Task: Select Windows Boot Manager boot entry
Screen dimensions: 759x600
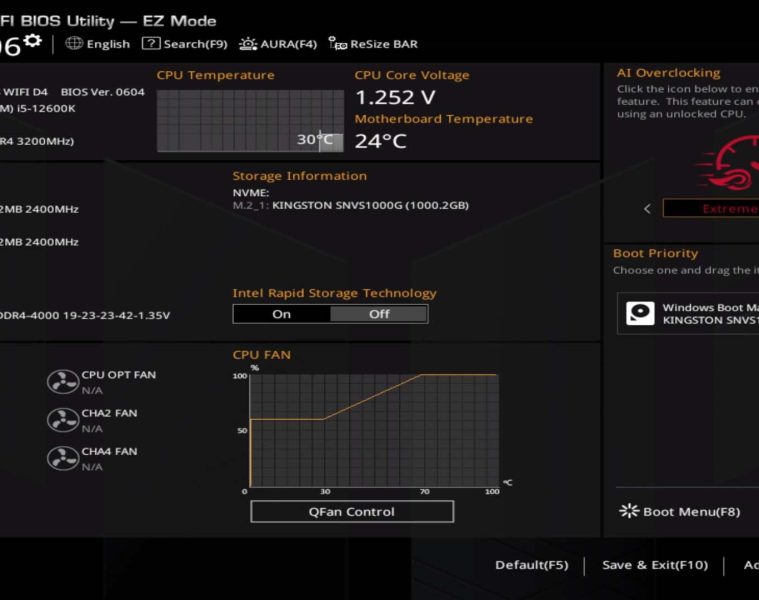Action: (688, 314)
